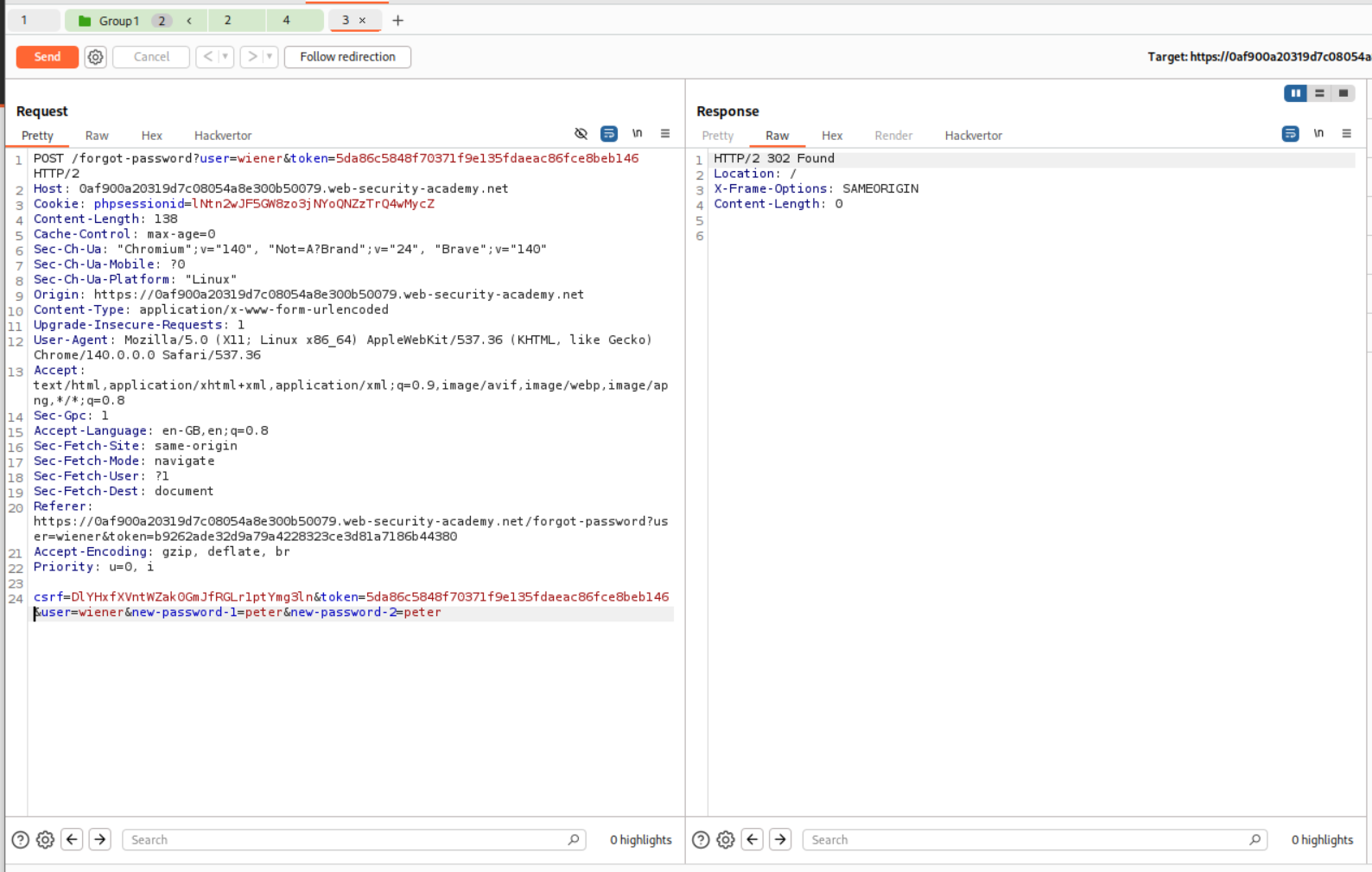
Task: Open Request panel hamburger options menu
Action: [665, 134]
